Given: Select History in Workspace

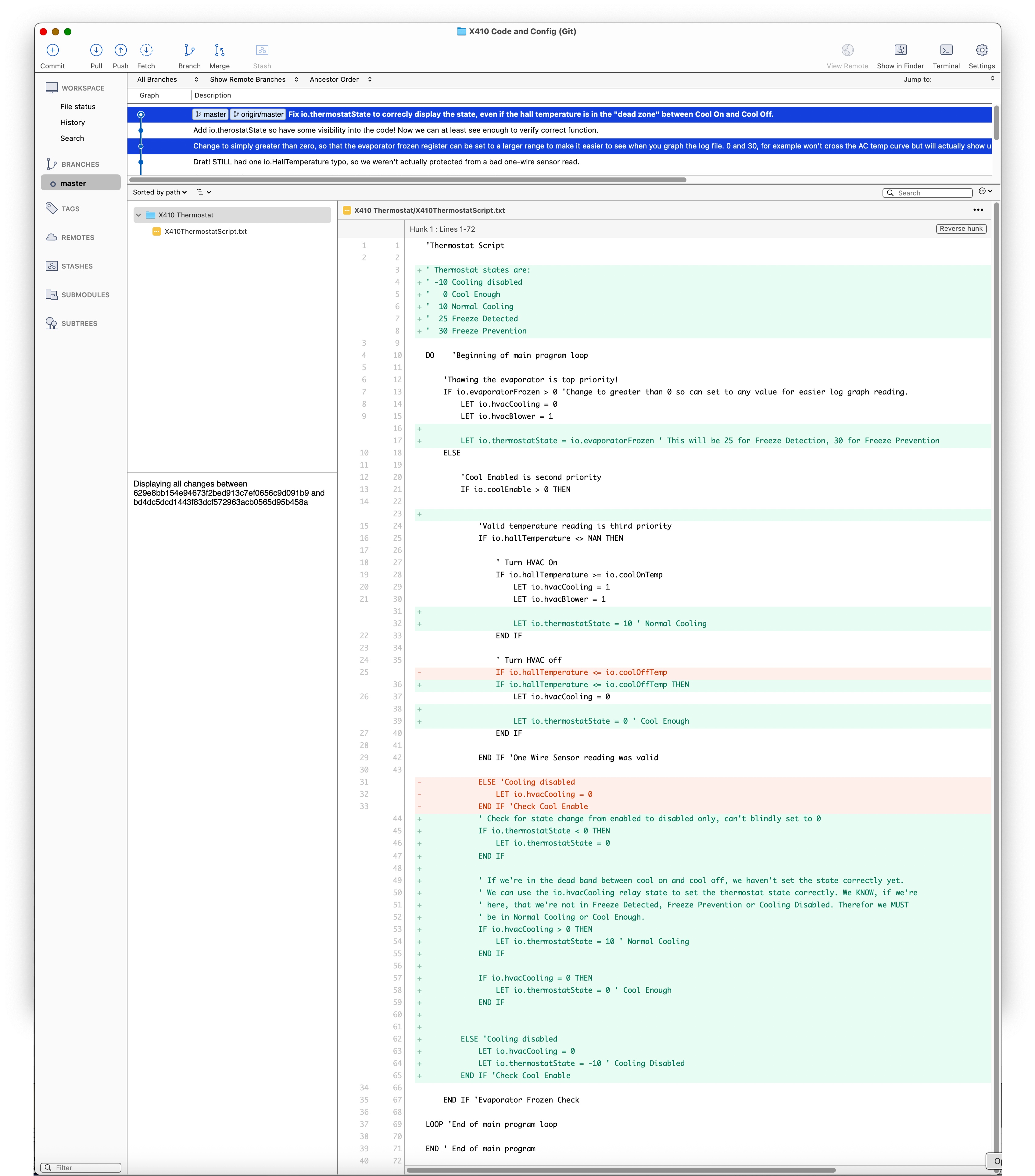Looking at the screenshot, I should coord(73,123).
